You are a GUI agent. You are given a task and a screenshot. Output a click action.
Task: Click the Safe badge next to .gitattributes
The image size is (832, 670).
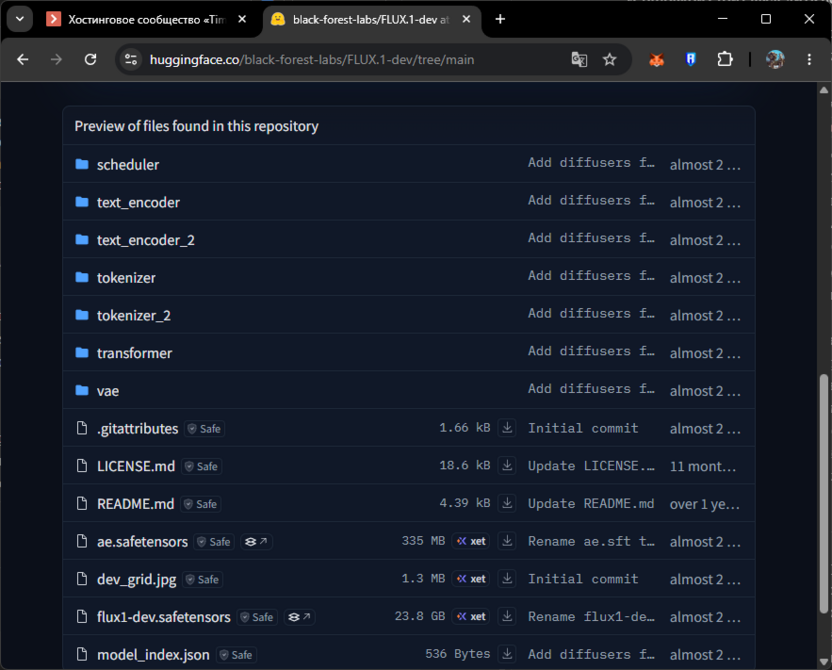[x=204, y=429]
